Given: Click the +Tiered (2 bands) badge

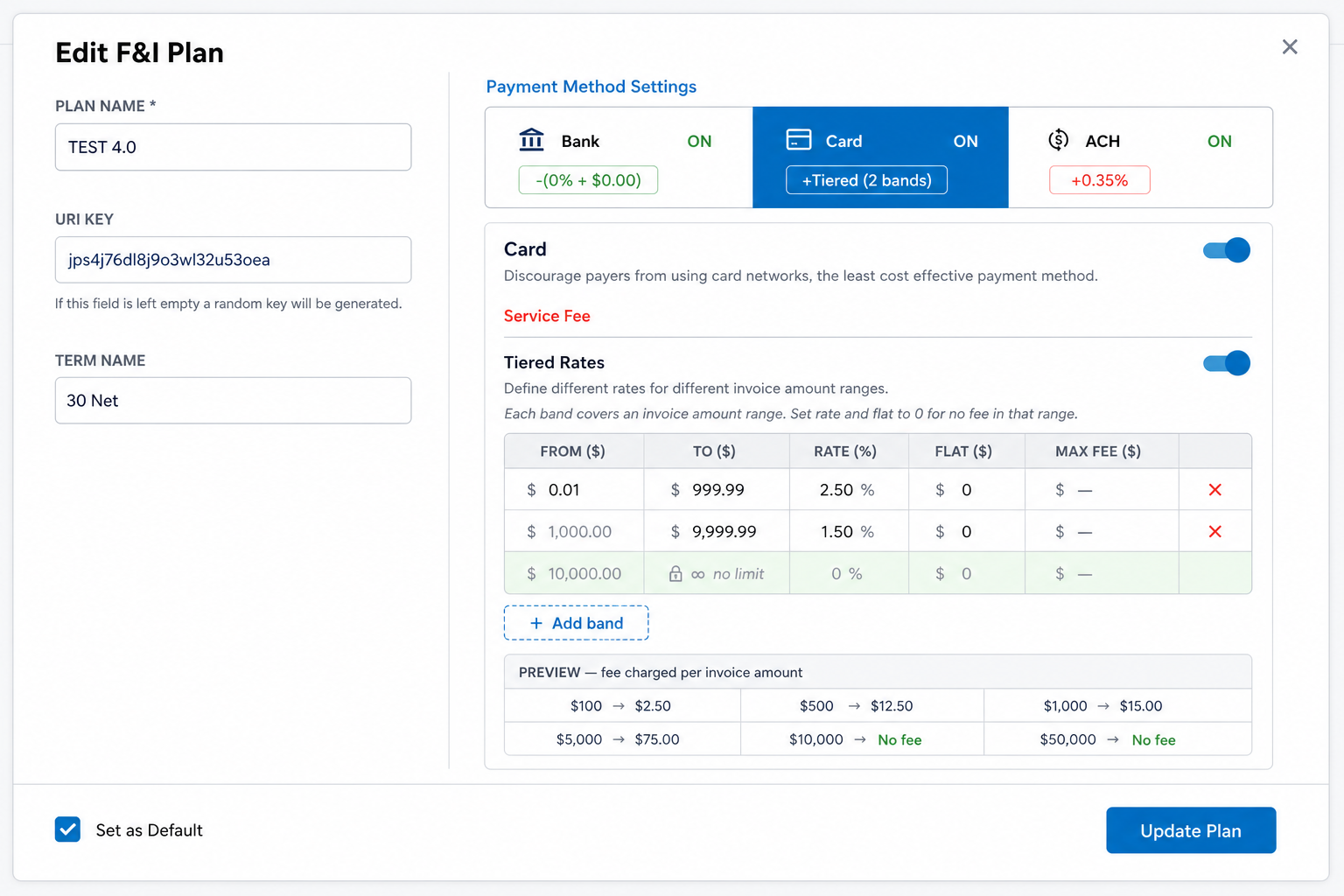Looking at the screenshot, I should pyautogui.click(x=866, y=180).
